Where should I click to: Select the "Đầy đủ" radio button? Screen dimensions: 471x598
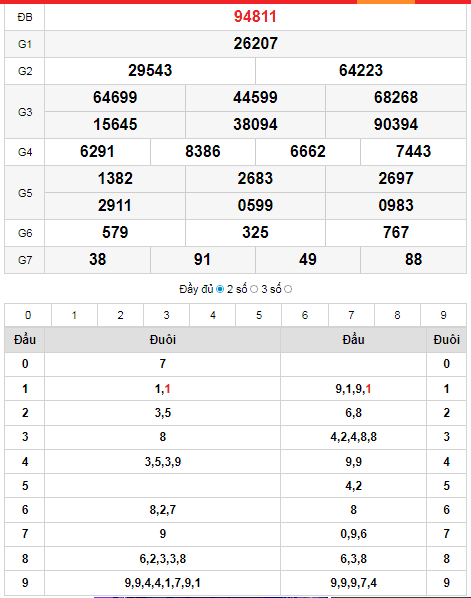pyautogui.click(x=220, y=289)
